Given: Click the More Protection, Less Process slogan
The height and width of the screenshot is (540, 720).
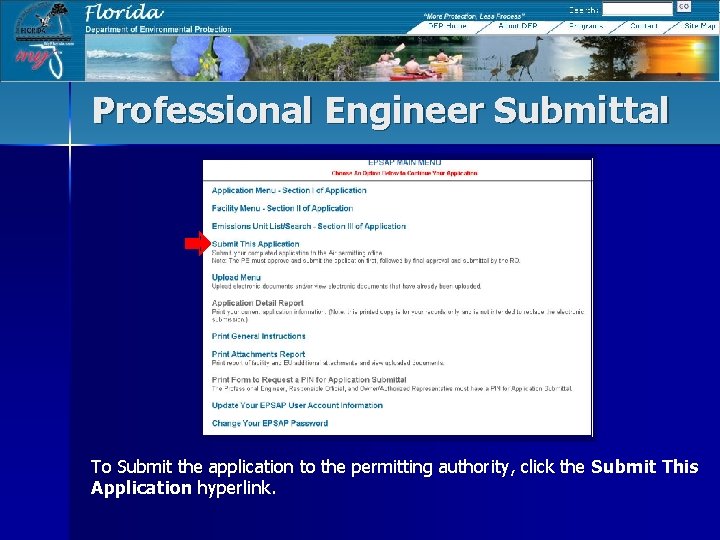Looking at the screenshot, I should pyautogui.click(x=474, y=16).
